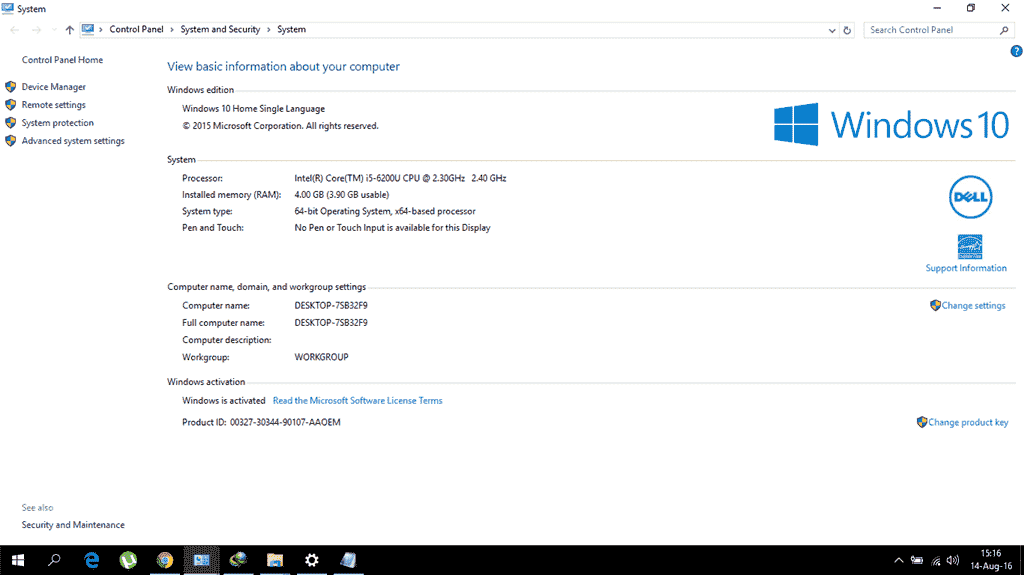
Task: Open Settings gear on the taskbar
Action: click(312, 560)
